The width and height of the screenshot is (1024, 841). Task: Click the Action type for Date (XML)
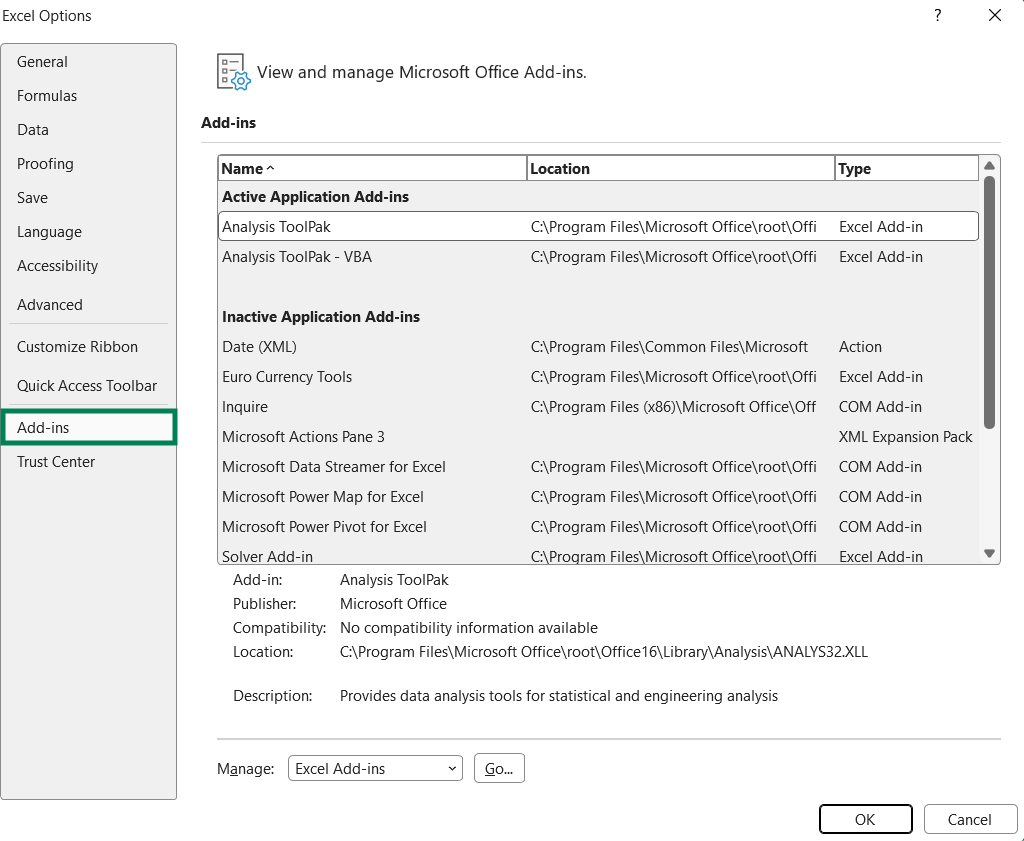pyautogui.click(x=860, y=346)
